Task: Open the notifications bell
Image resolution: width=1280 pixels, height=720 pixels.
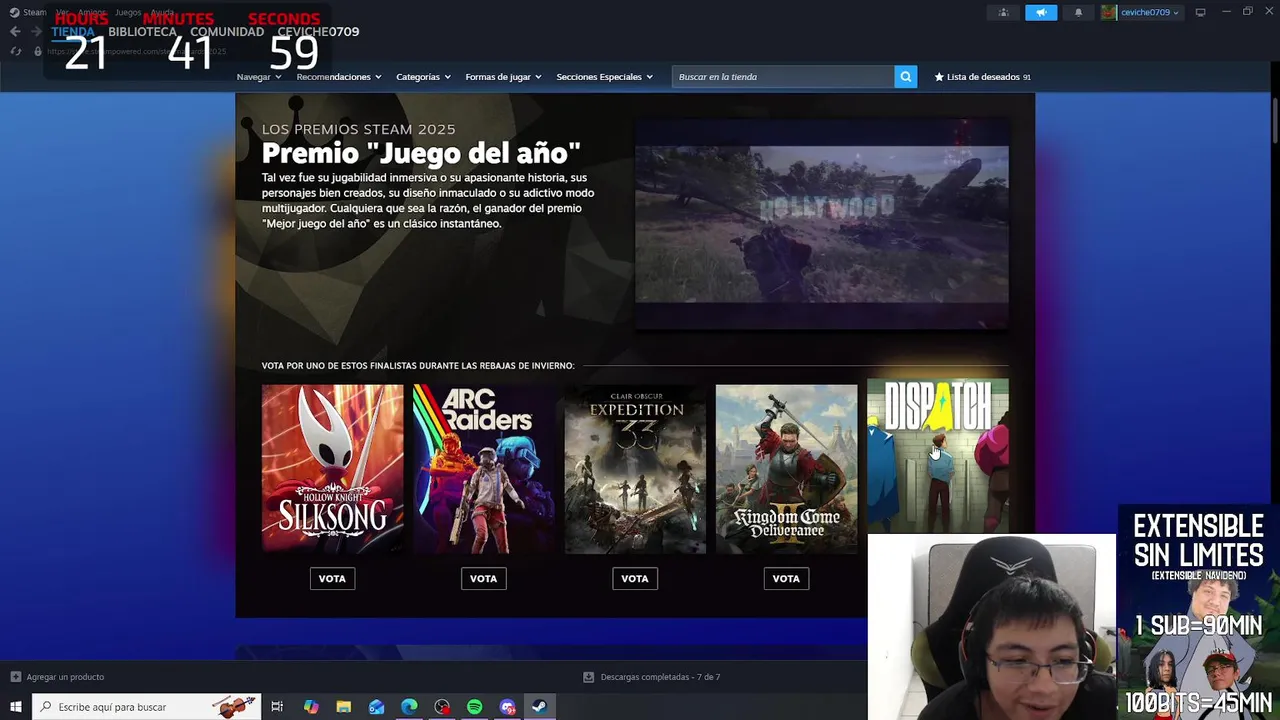Action: pyautogui.click(x=1078, y=12)
